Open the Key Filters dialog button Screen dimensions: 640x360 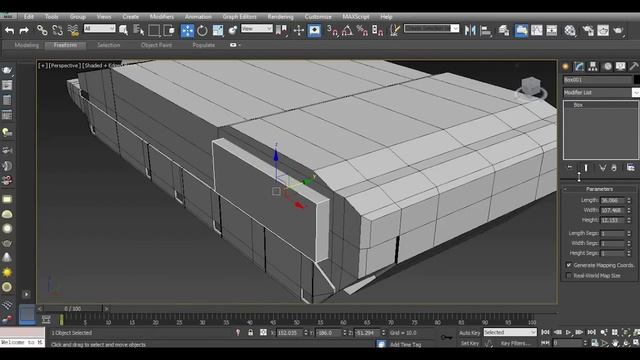(x=516, y=343)
